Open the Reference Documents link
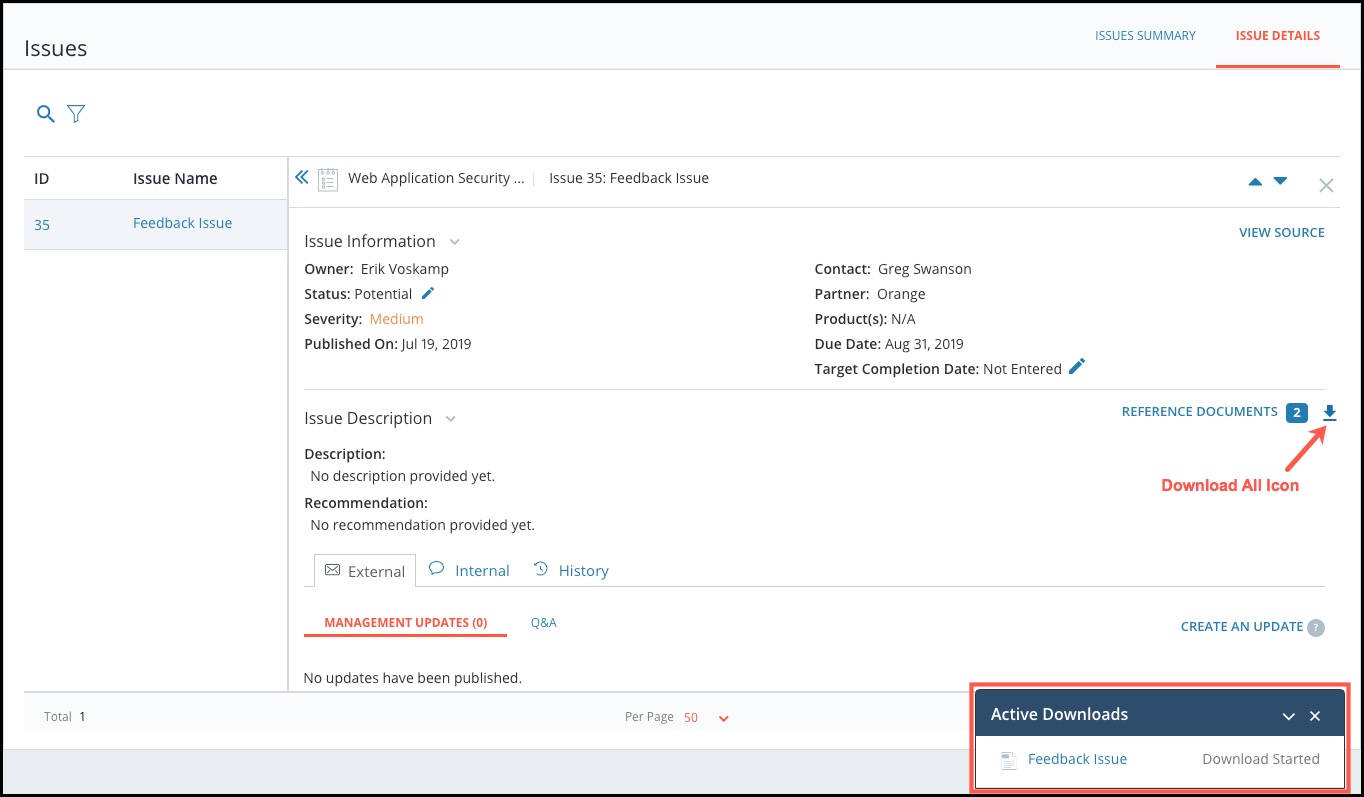Screen dimensions: 1364x797 click(x=1199, y=412)
